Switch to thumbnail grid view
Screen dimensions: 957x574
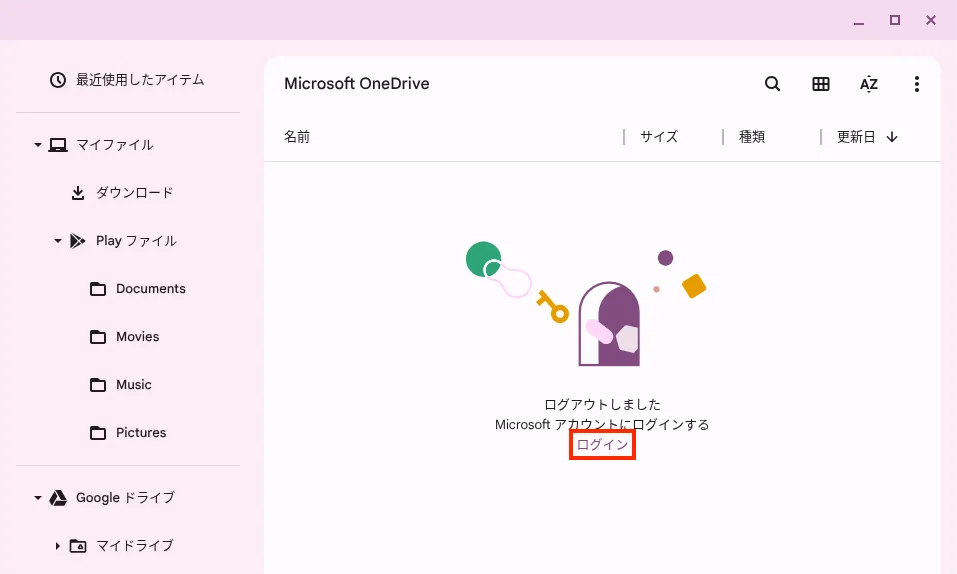pyautogui.click(x=820, y=84)
